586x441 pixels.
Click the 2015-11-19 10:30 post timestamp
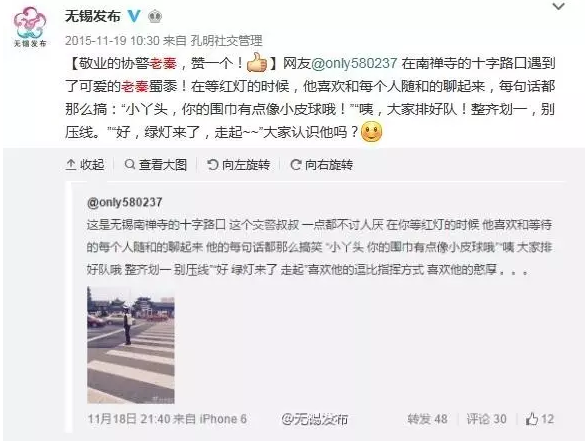tap(112, 40)
